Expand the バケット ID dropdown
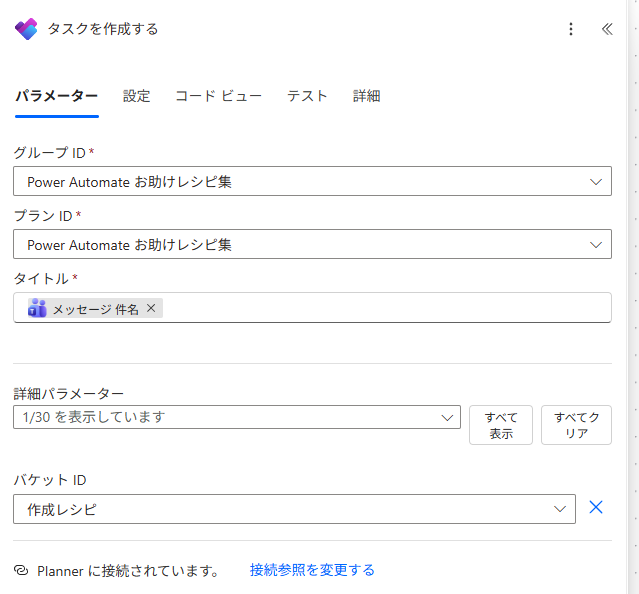The image size is (639, 594). click(294, 509)
